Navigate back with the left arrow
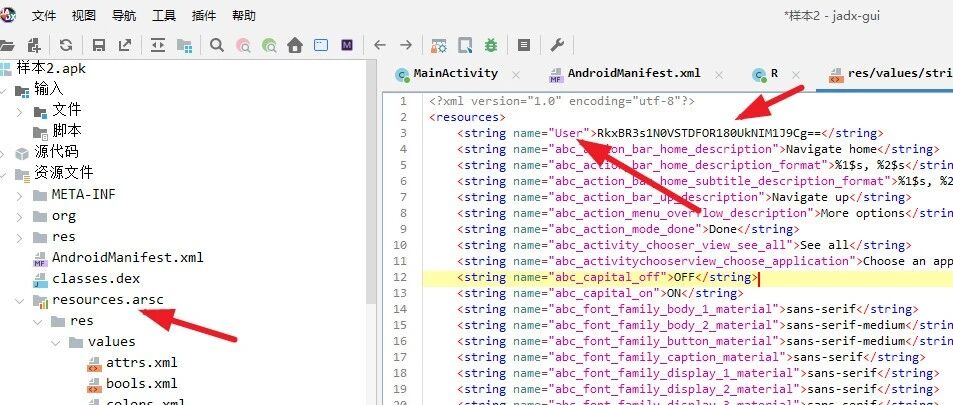The width and height of the screenshot is (953, 405). [x=380, y=45]
